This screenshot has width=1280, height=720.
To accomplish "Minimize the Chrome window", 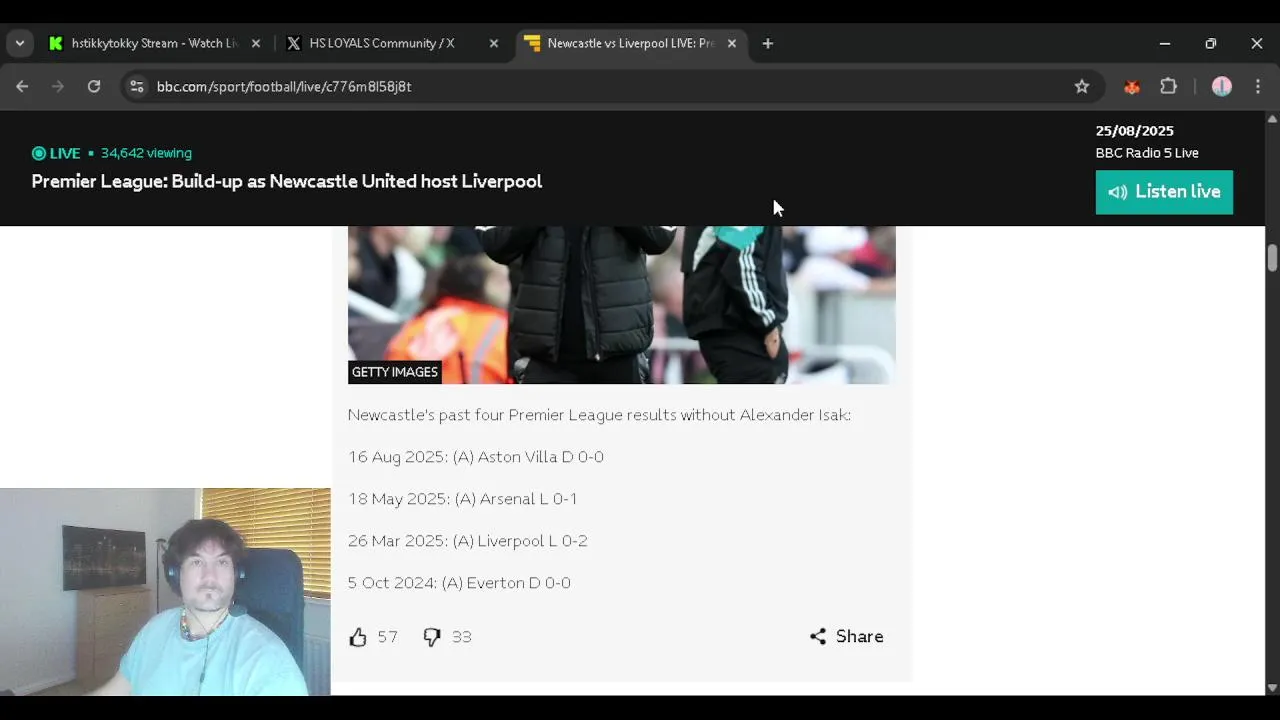I will [1165, 44].
